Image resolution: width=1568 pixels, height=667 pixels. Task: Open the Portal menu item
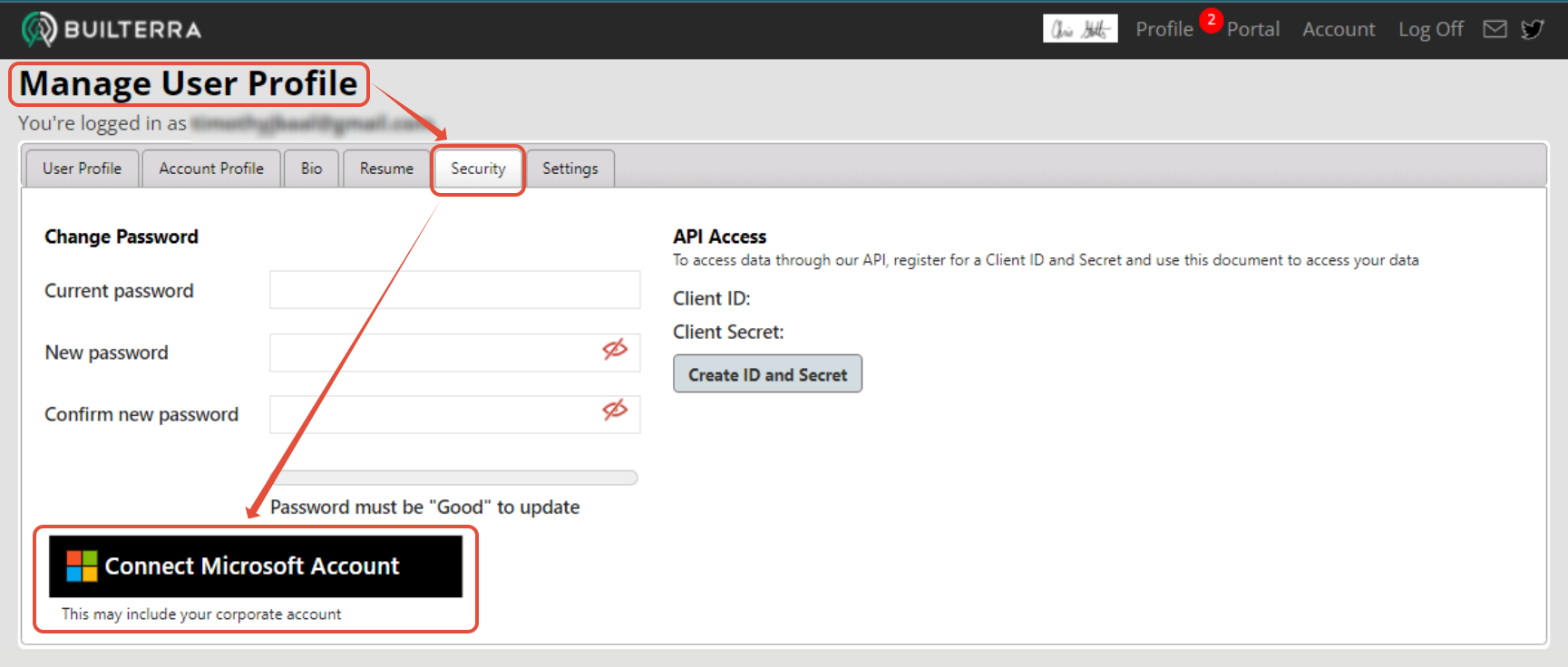click(x=1253, y=29)
